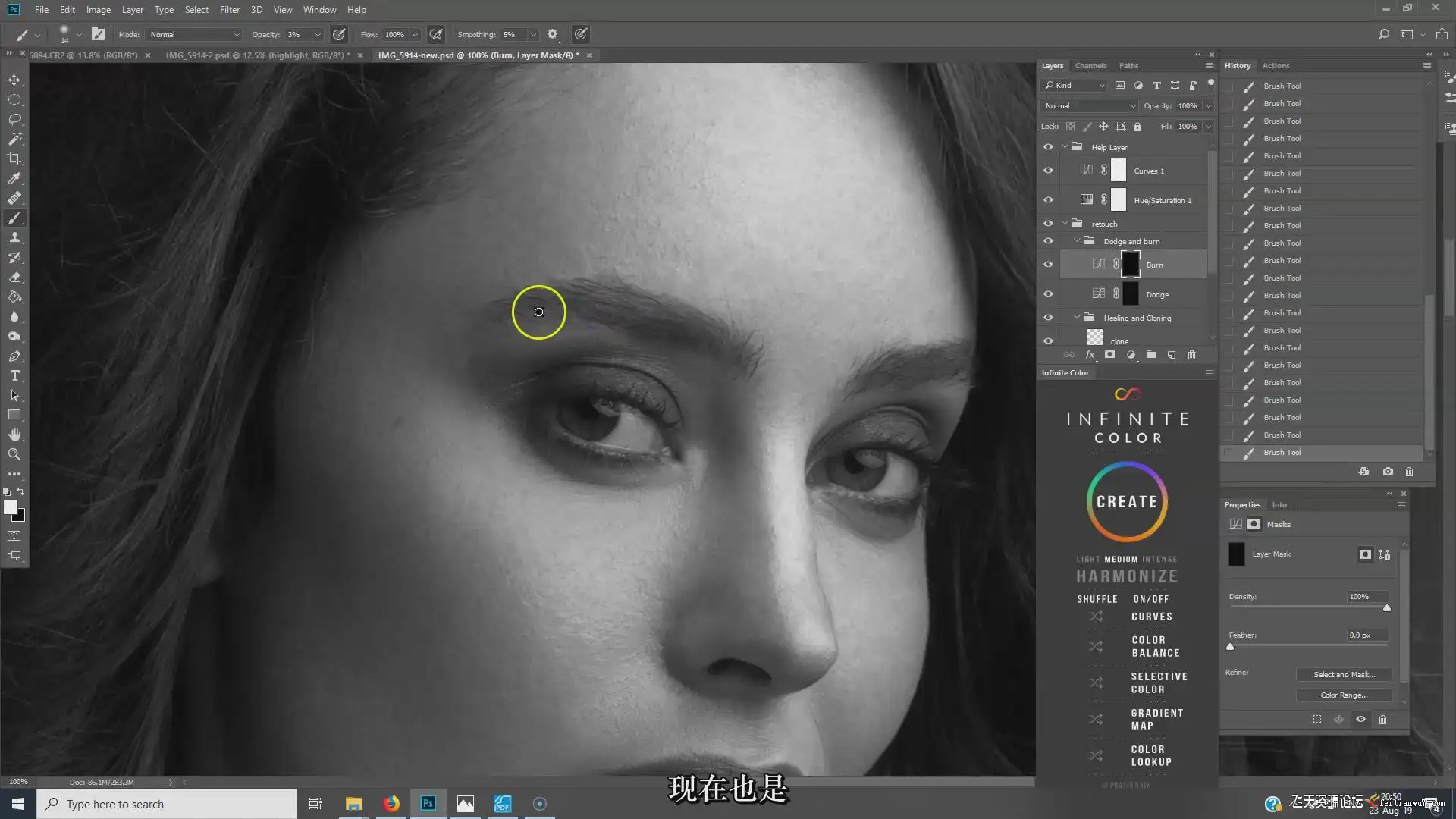Click the delete layer trash icon
The height and width of the screenshot is (819, 1456).
point(1191,355)
